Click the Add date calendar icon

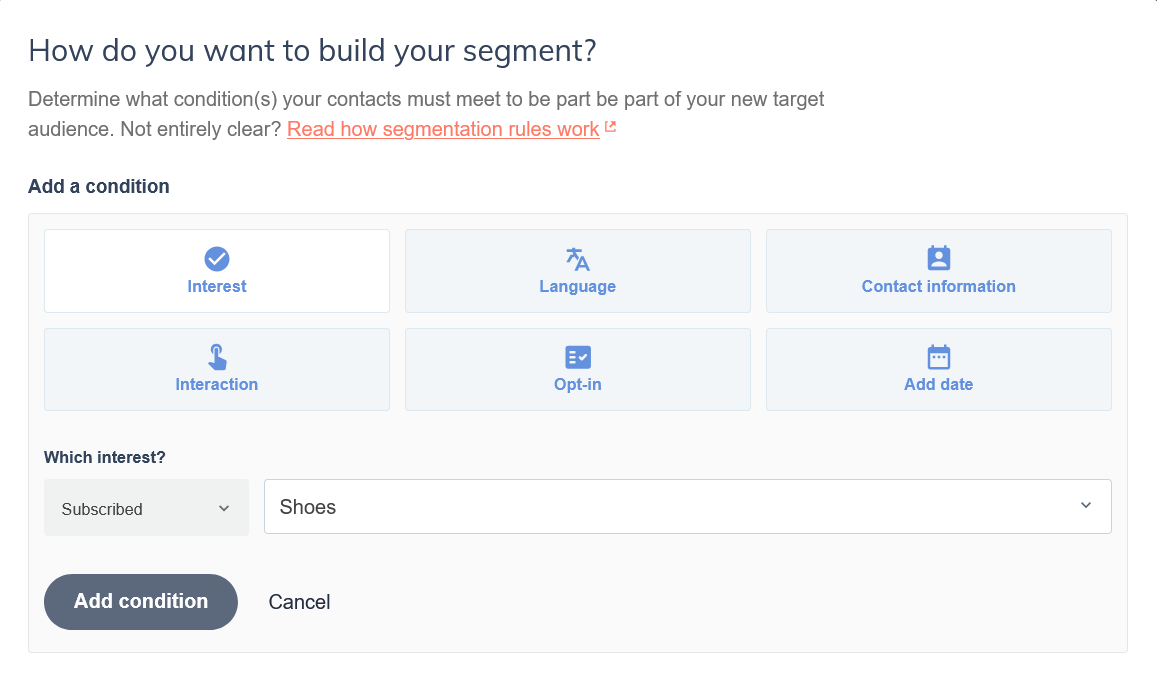(x=938, y=357)
